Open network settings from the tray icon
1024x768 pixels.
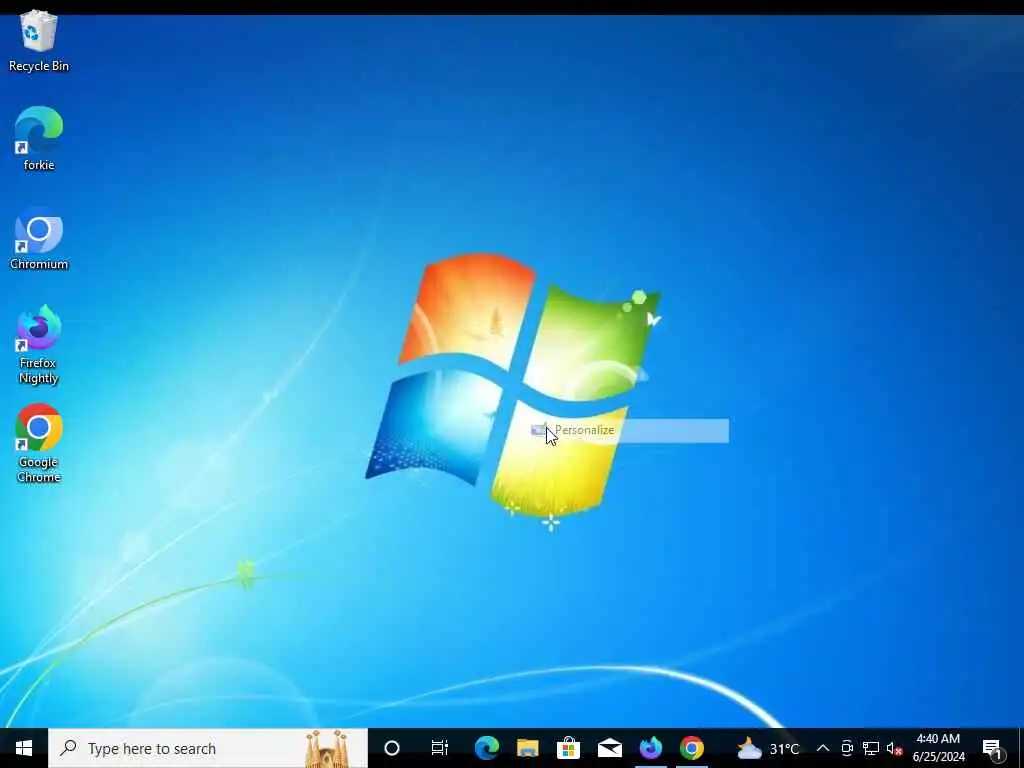(x=871, y=748)
